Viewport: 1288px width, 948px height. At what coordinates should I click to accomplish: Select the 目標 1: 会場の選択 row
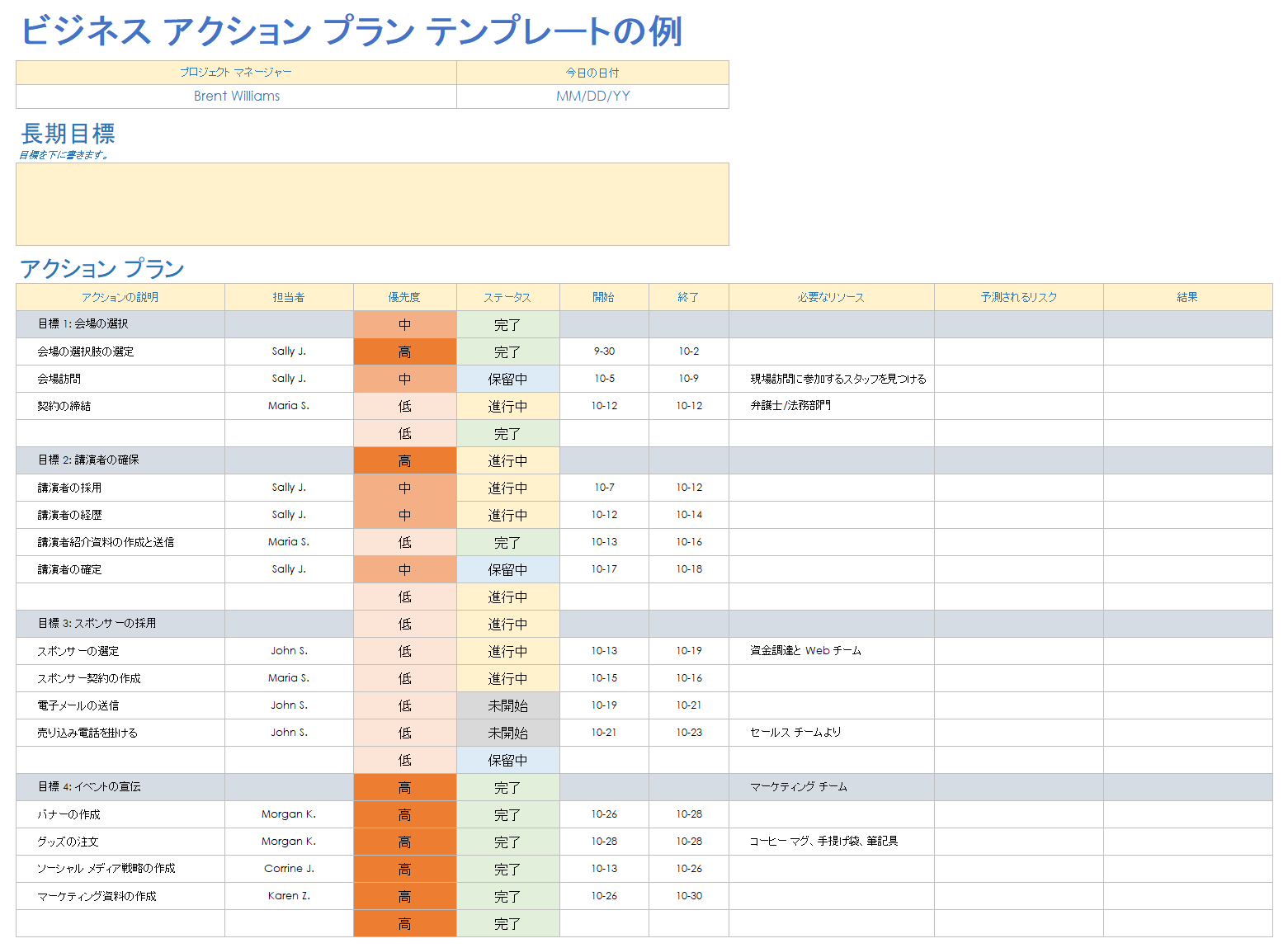click(x=644, y=324)
